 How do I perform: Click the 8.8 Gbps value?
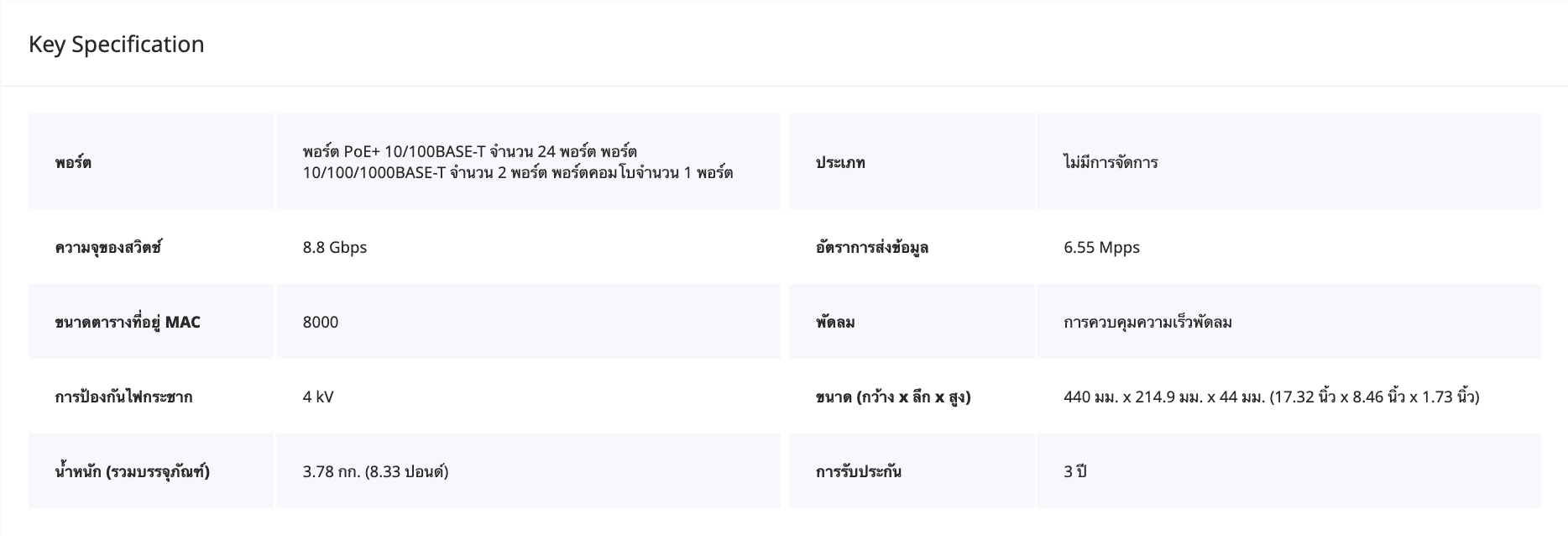(x=335, y=247)
